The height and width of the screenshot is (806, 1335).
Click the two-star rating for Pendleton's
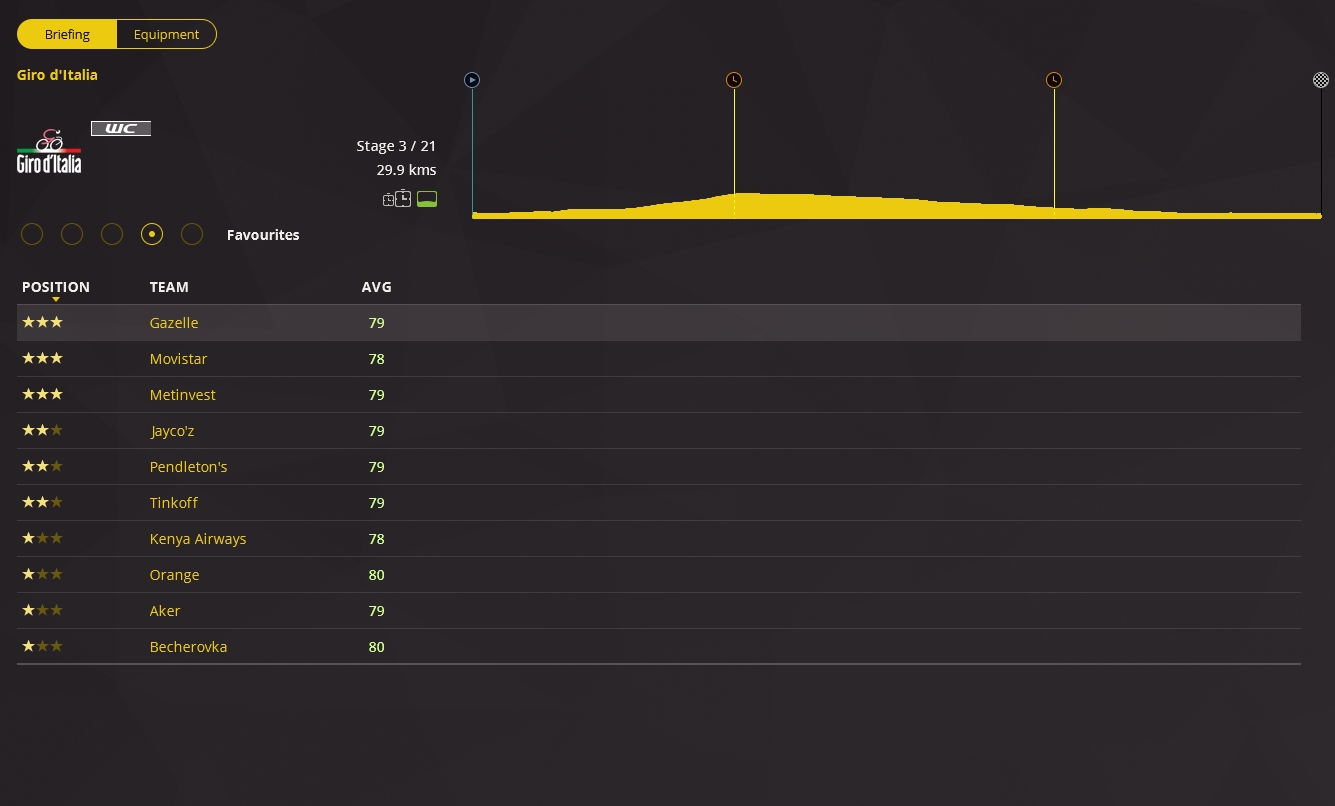(x=42, y=466)
